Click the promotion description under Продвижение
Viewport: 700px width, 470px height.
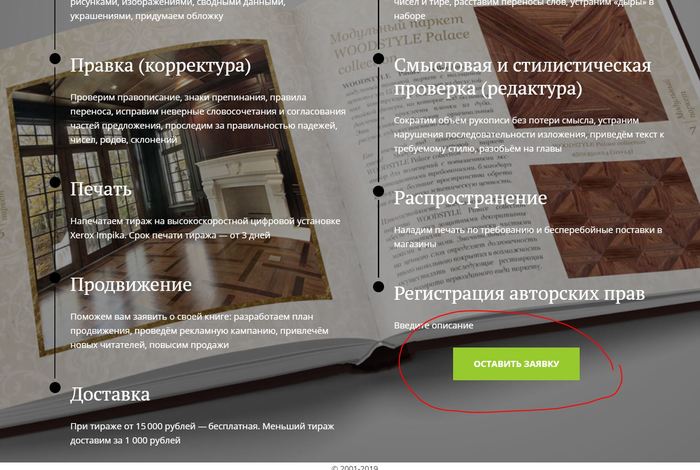coord(199,331)
